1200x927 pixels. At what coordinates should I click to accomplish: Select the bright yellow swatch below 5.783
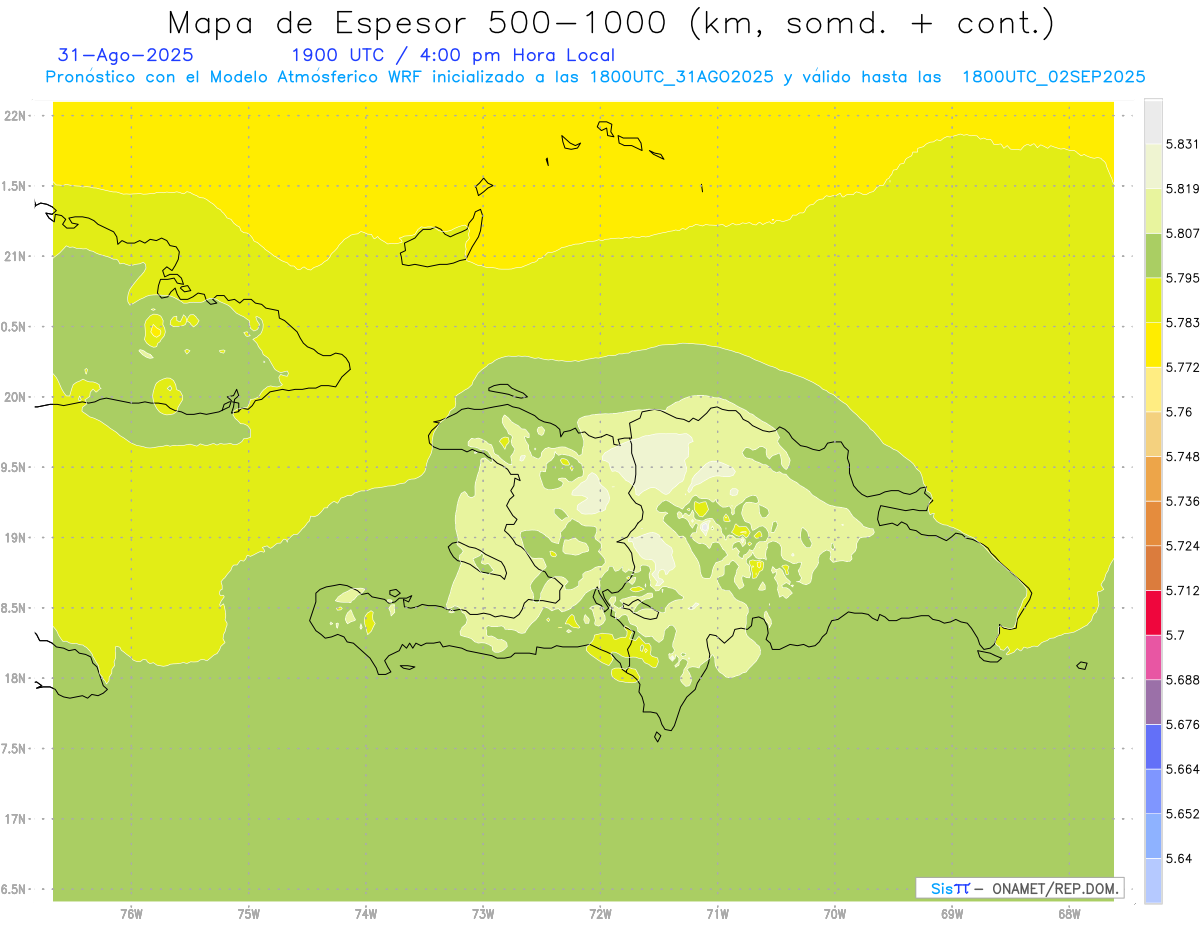[1153, 344]
